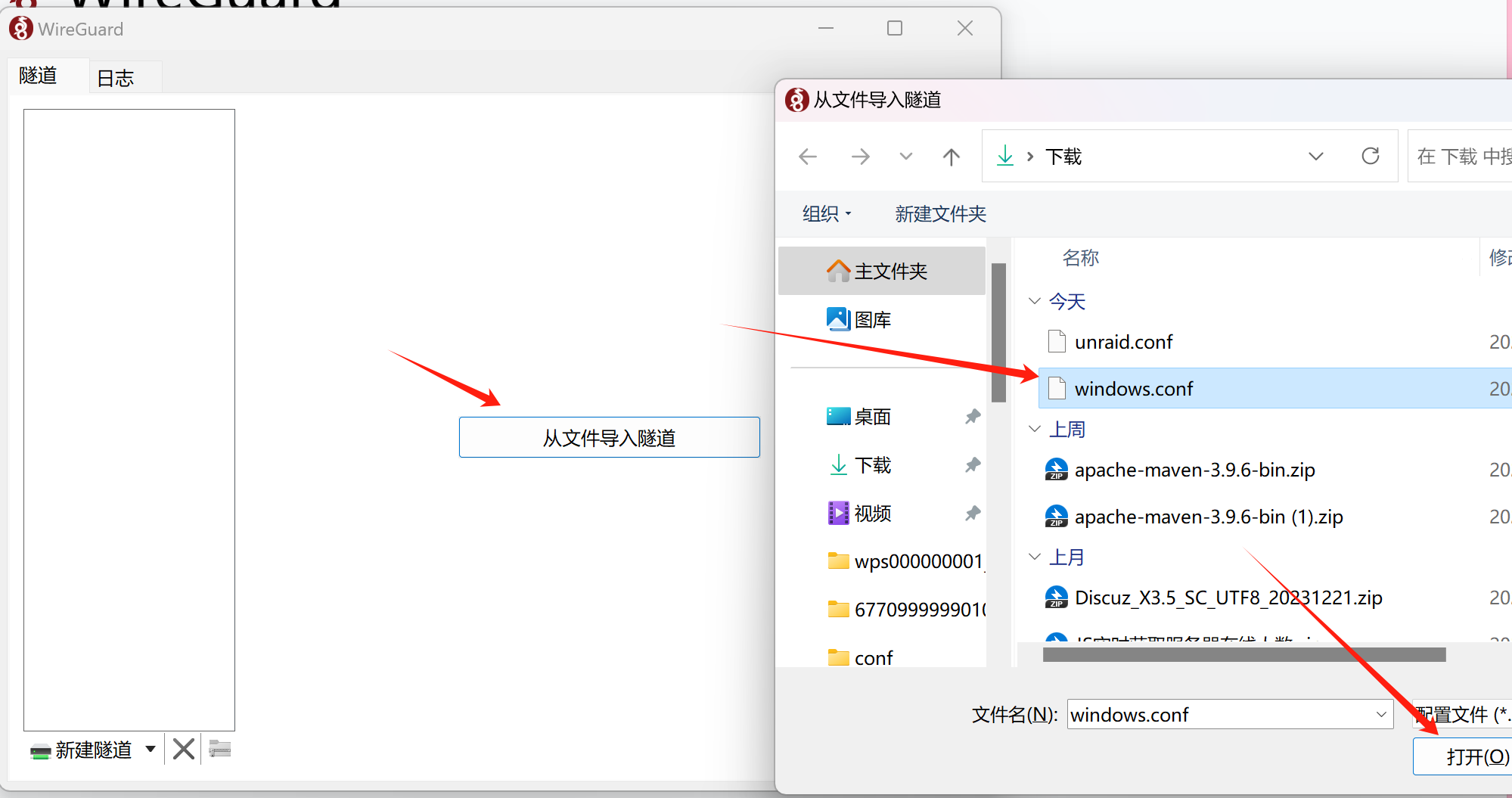Select apache-maven-3.9.6-bin.zip
The height and width of the screenshot is (798, 1512).
click(x=1275, y=470)
